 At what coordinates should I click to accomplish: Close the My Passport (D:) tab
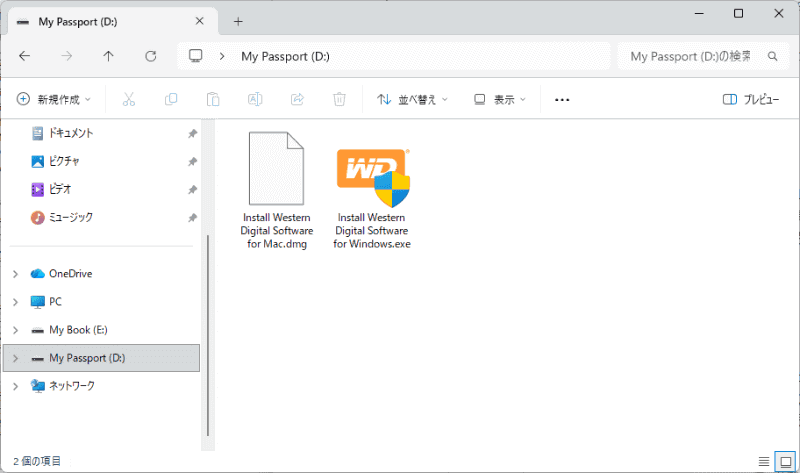pyautogui.click(x=199, y=21)
